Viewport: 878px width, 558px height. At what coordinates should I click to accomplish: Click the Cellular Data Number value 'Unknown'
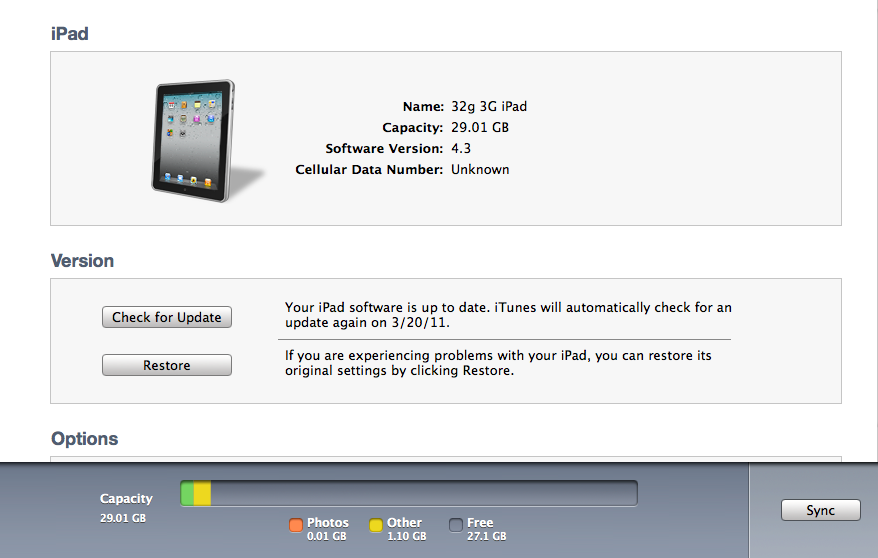point(480,170)
